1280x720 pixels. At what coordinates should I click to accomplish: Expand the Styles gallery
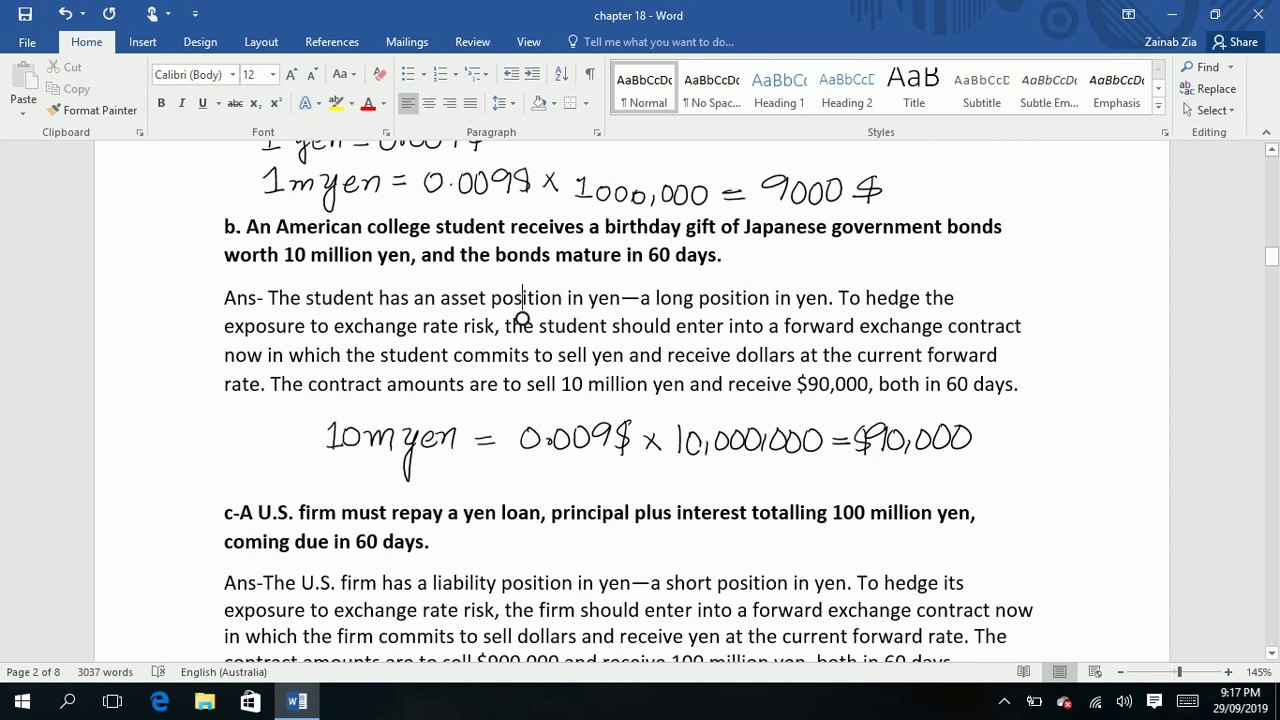(1158, 105)
